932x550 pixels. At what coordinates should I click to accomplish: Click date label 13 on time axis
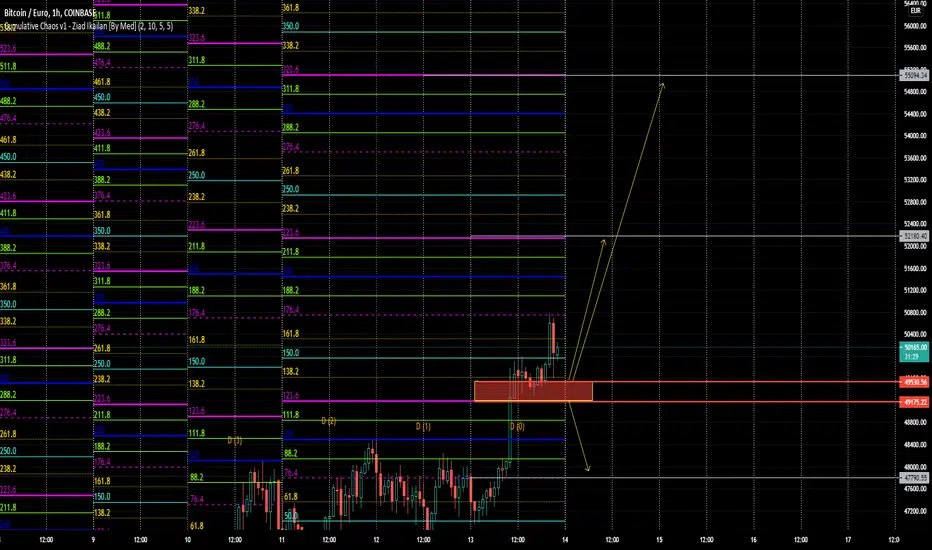[470, 540]
